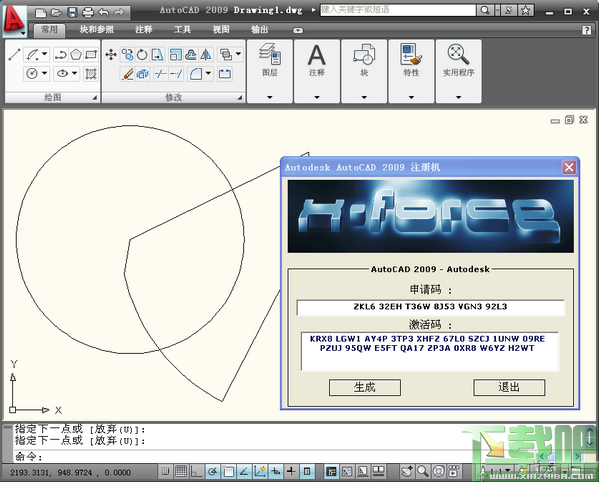Open the Ellipse tool dropdown arrow

tap(75, 73)
